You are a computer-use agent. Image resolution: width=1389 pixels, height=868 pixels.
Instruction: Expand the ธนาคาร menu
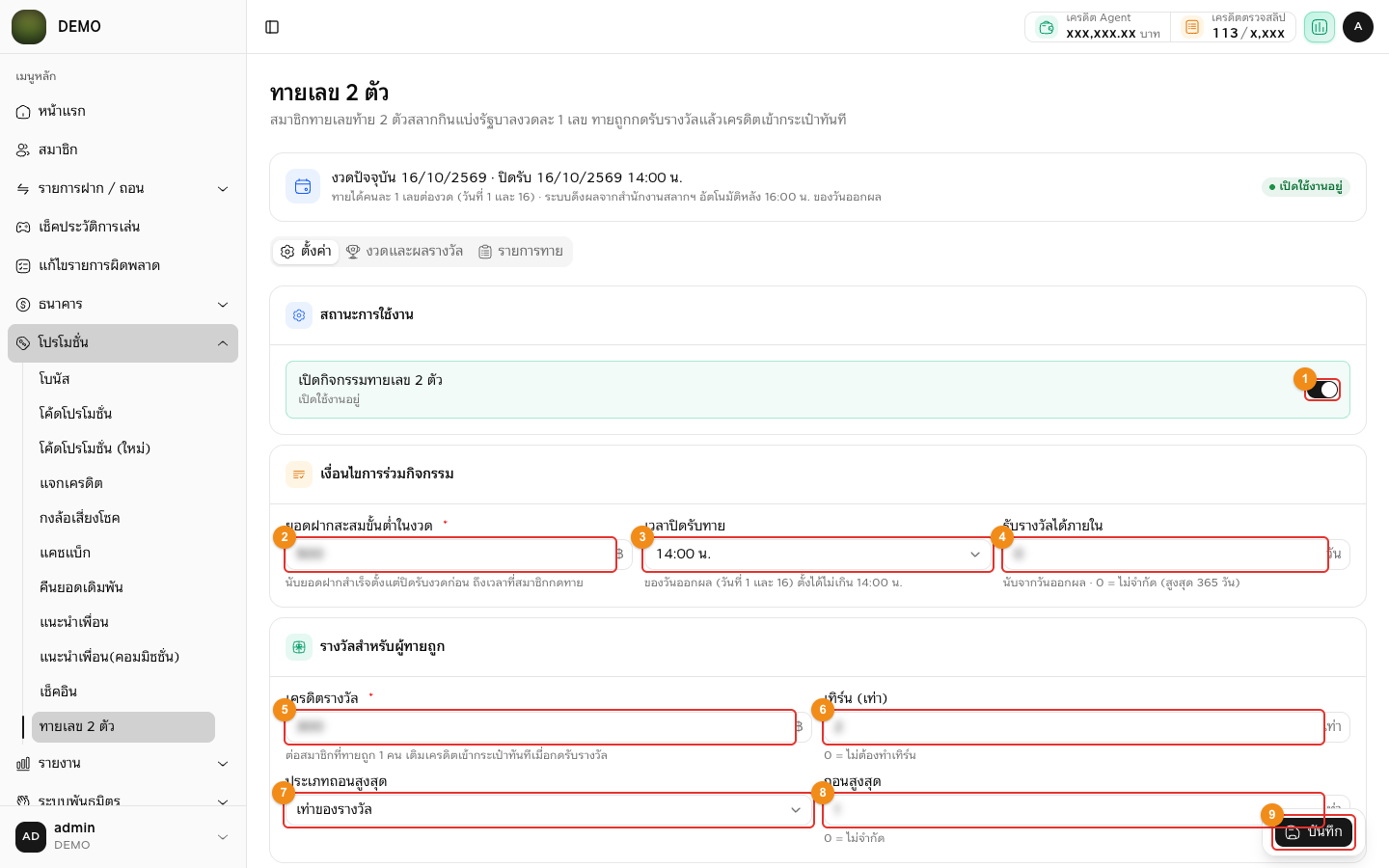click(123, 305)
